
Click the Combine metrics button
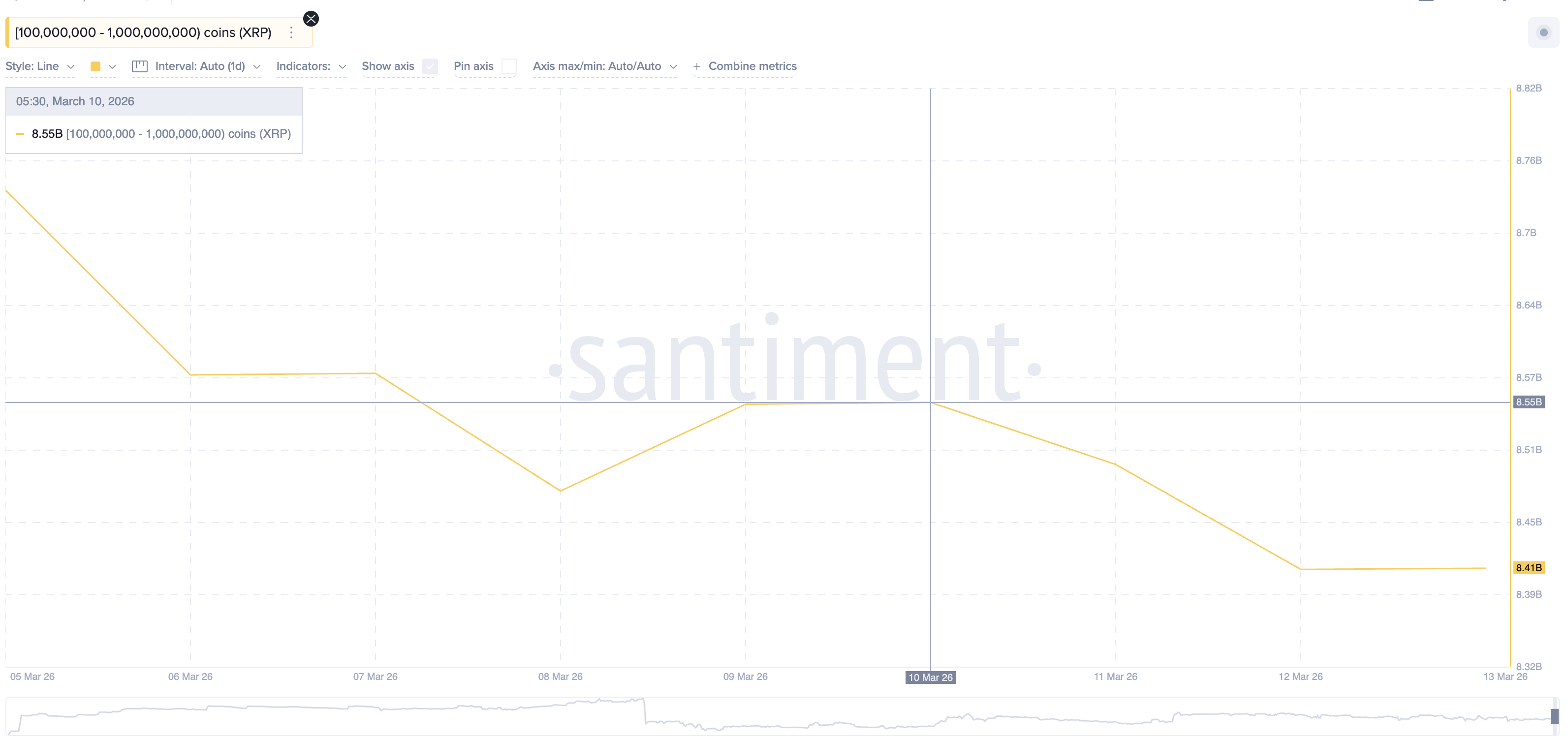tap(753, 66)
